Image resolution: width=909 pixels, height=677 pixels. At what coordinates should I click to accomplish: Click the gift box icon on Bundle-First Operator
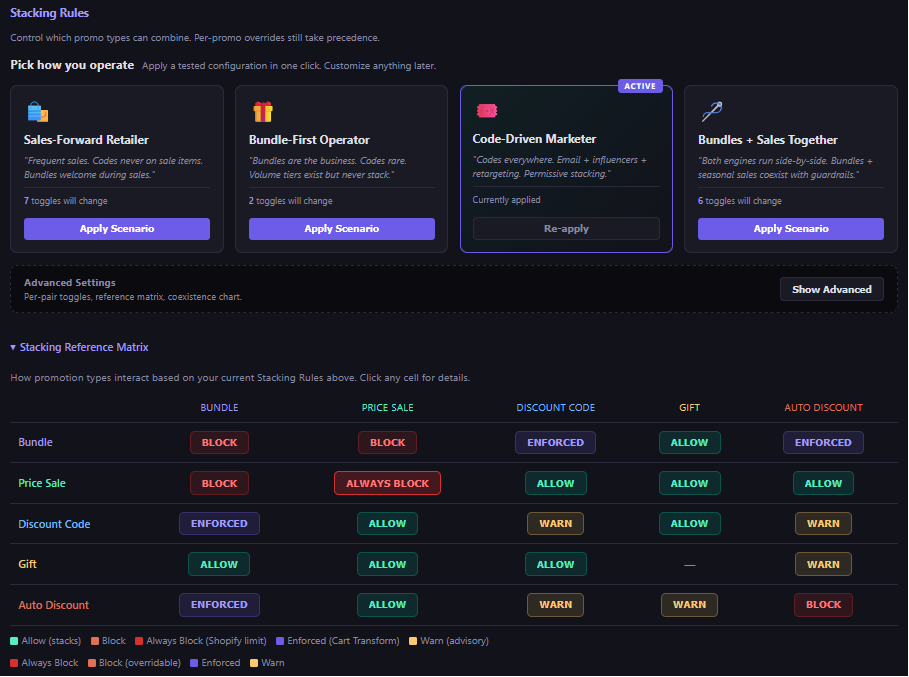point(263,112)
